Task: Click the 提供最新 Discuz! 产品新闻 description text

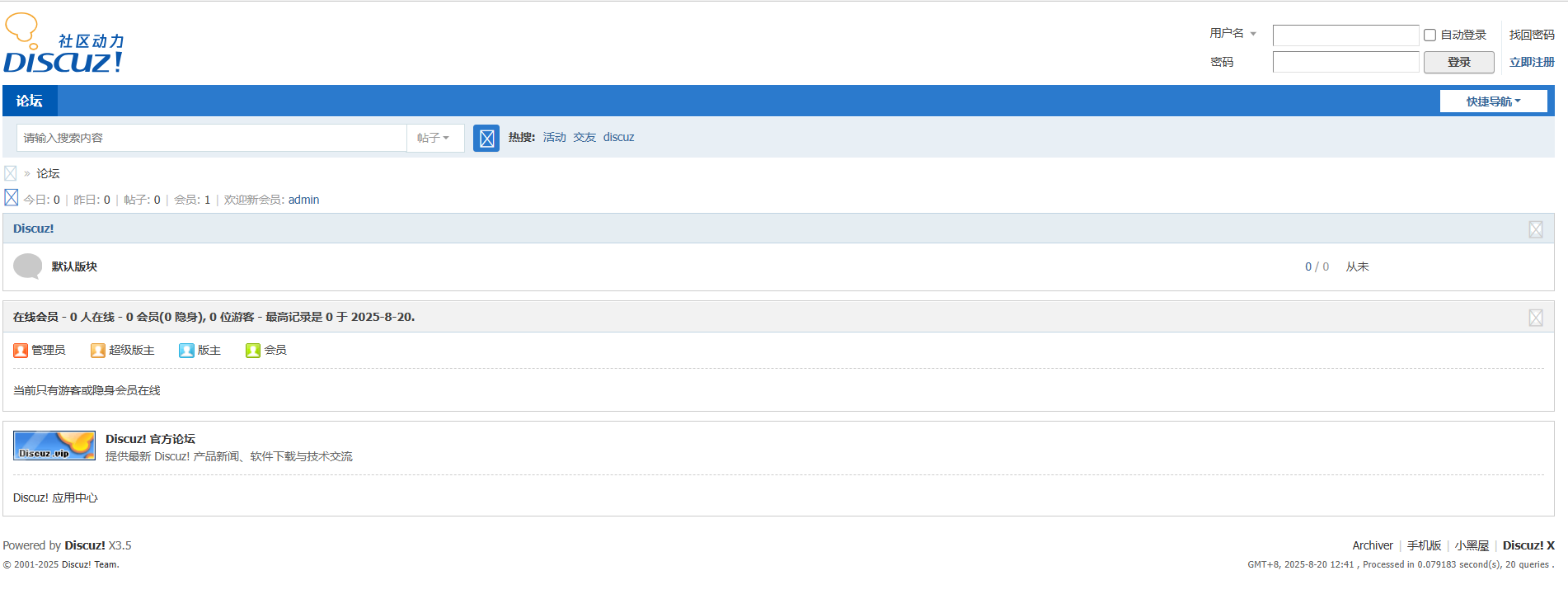Action: click(x=229, y=456)
